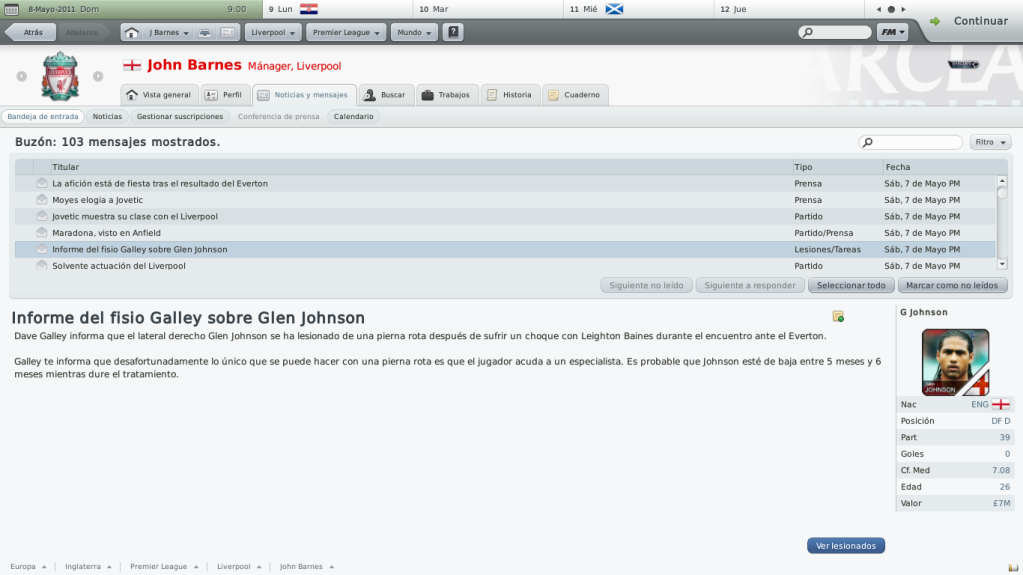The image size is (1023, 575).
Task: Switch to the Buscar tab
Action: (385, 95)
